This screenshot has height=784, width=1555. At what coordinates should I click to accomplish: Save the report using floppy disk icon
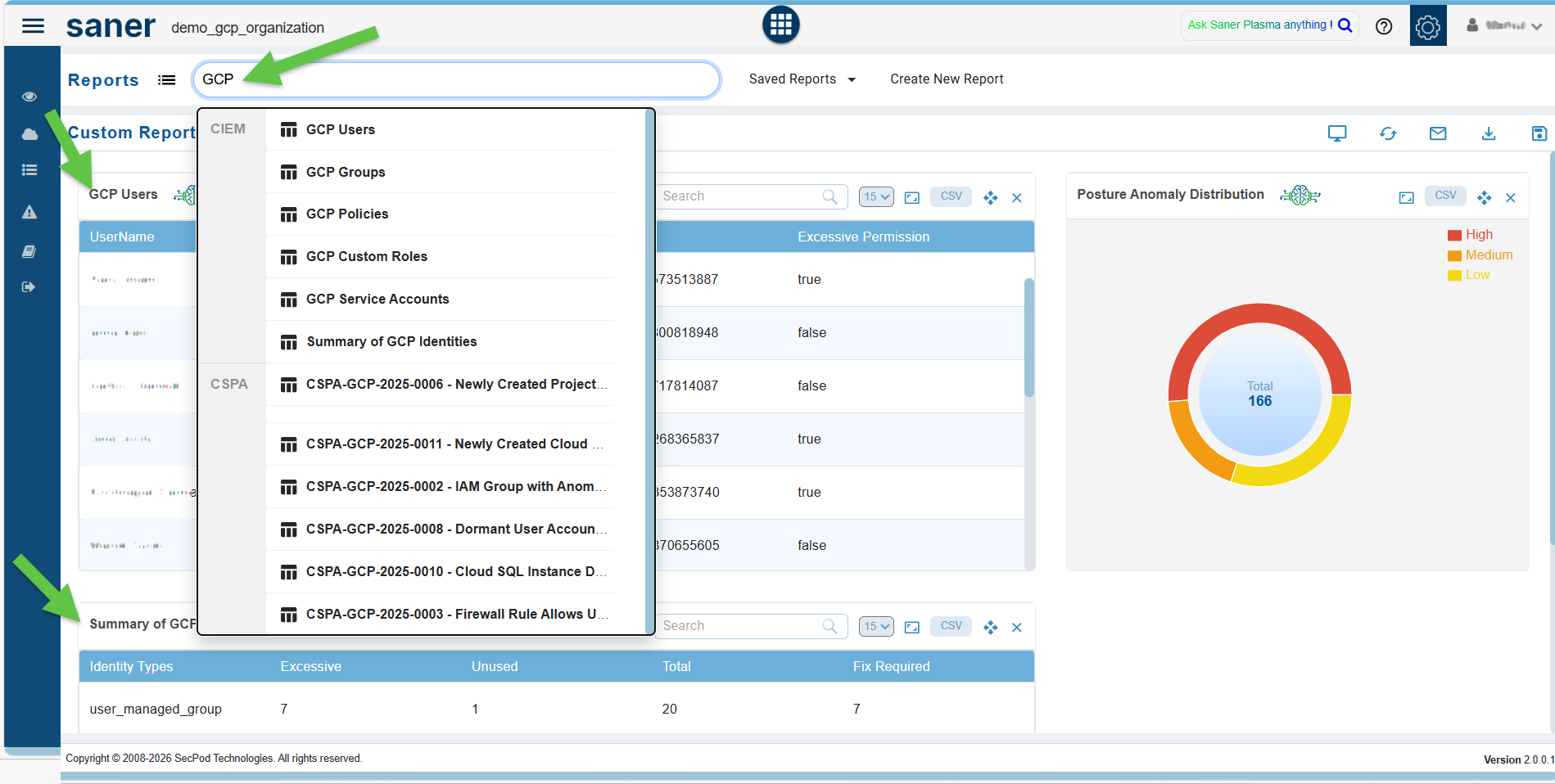1539,133
